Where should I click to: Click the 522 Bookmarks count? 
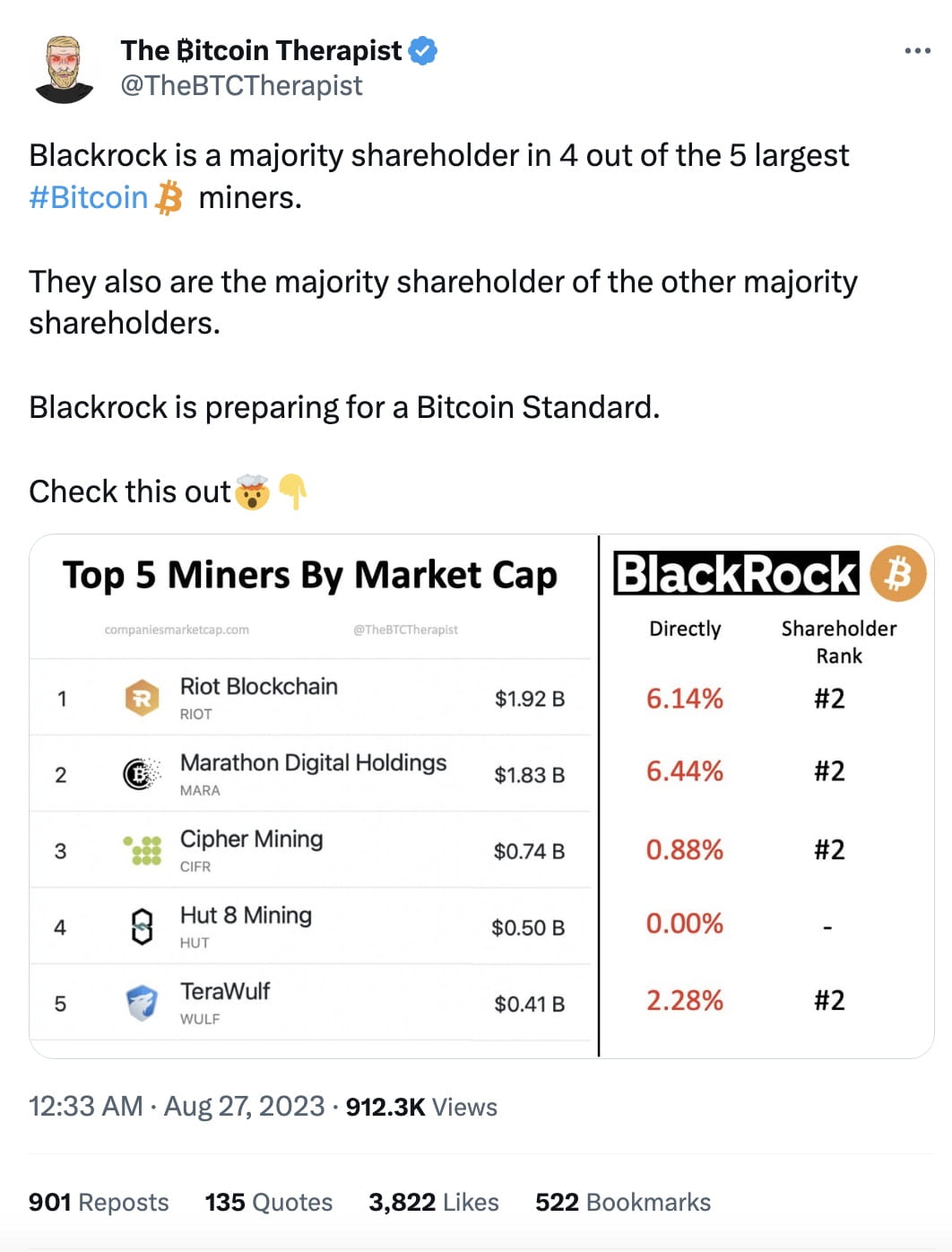coord(622,1202)
